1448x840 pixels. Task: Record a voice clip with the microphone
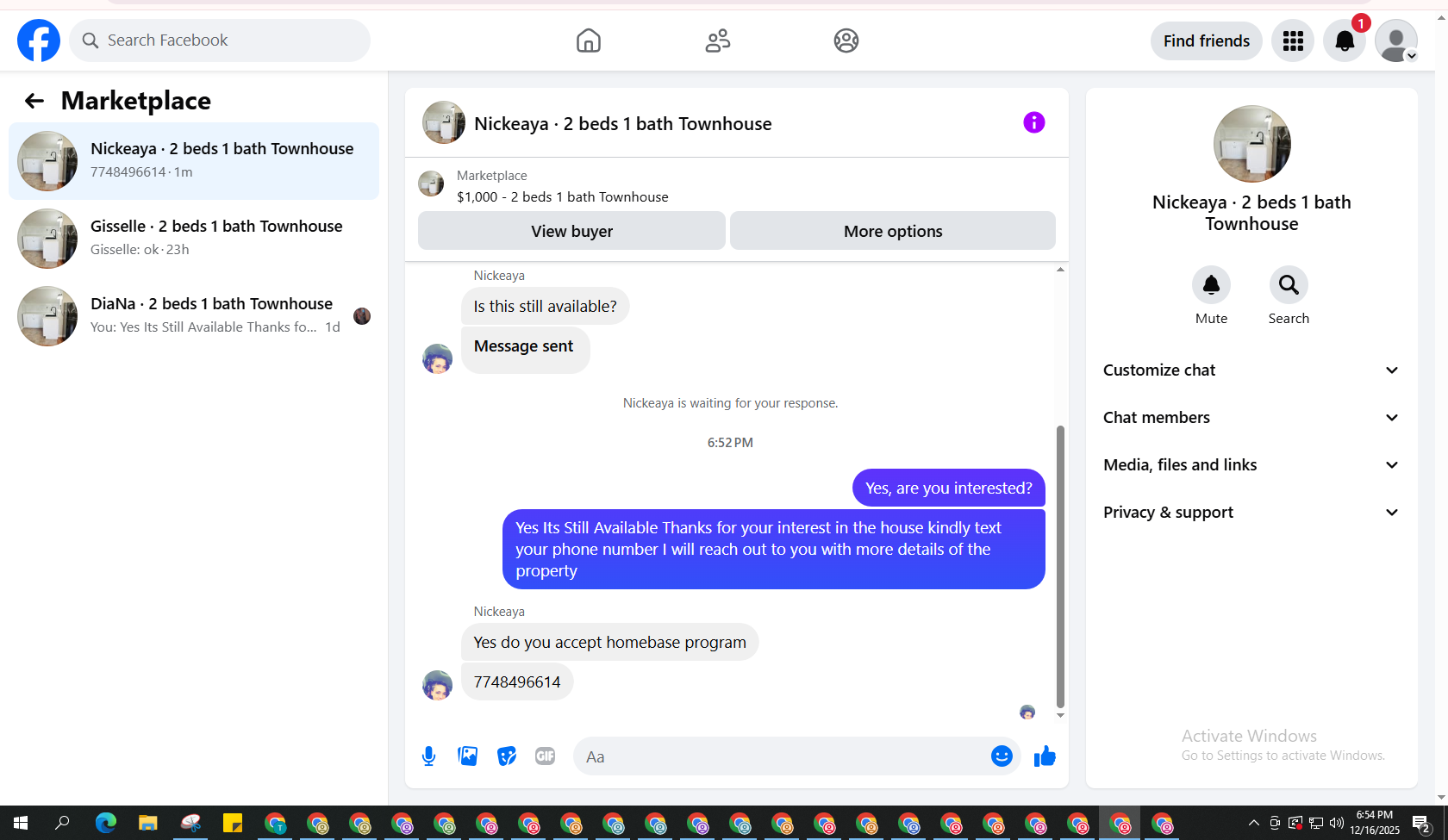[428, 756]
